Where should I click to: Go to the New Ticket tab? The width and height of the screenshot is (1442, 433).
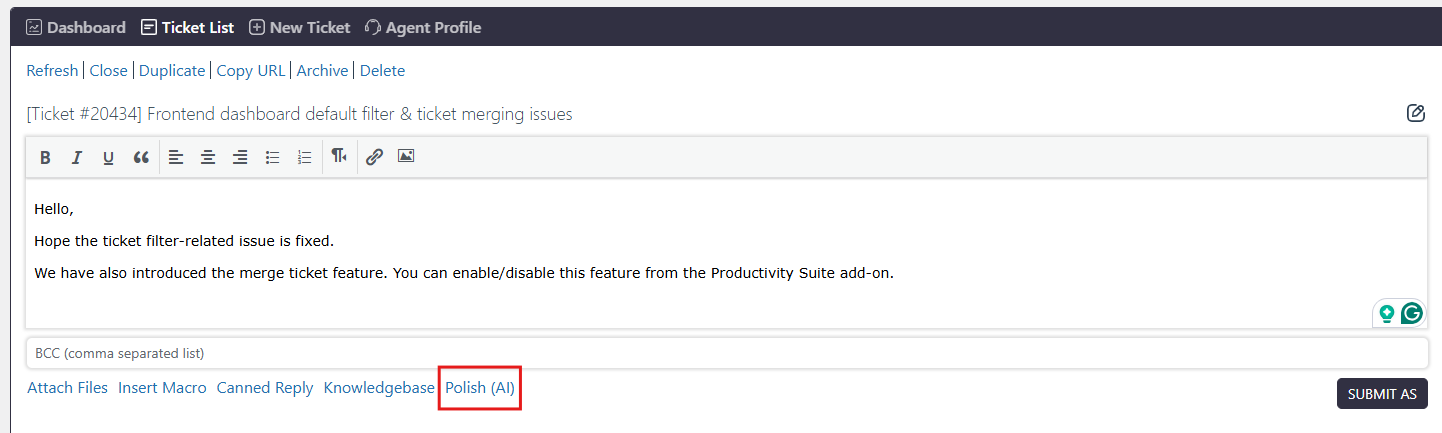tap(300, 28)
